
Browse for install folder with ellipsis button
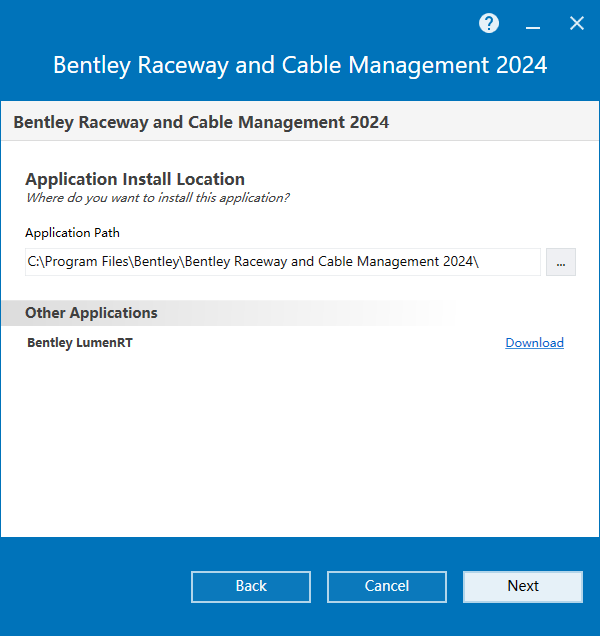[x=561, y=262]
